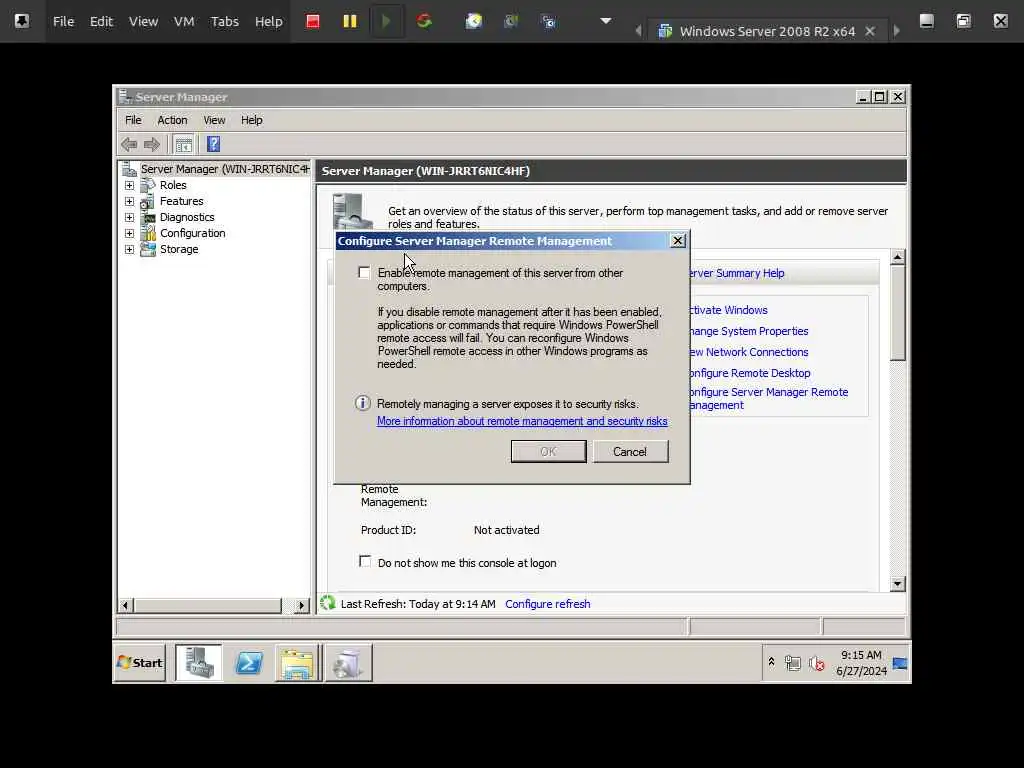Click the Configure refresh link
The image size is (1024, 768).
[548, 604]
